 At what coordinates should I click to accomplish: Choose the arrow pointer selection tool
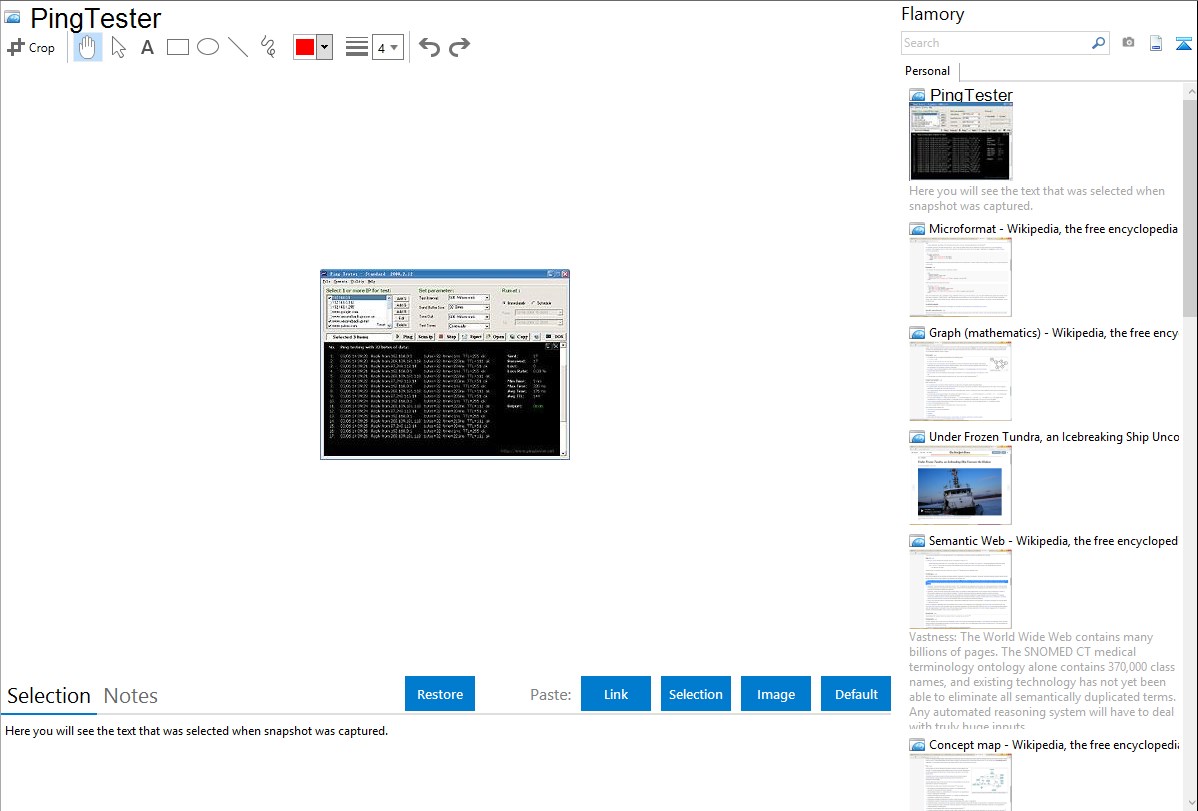tap(118, 47)
